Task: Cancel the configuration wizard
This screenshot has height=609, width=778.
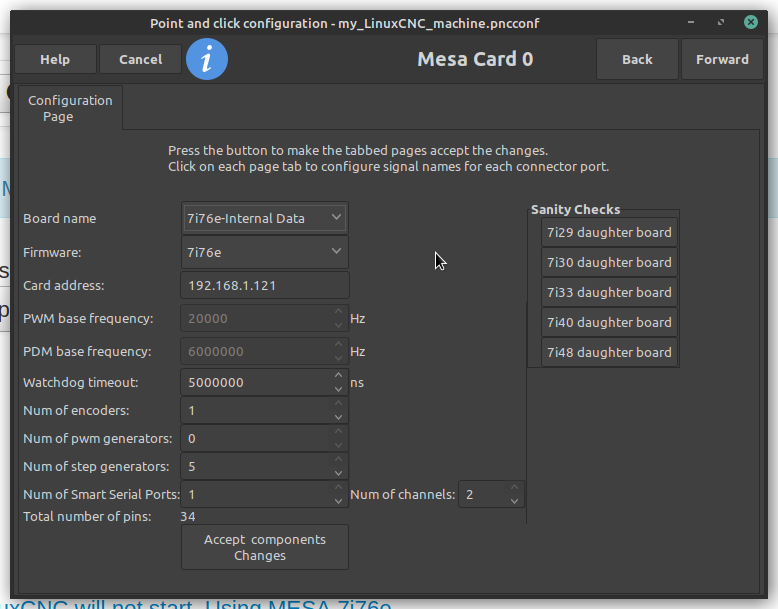Action: point(140,60)
